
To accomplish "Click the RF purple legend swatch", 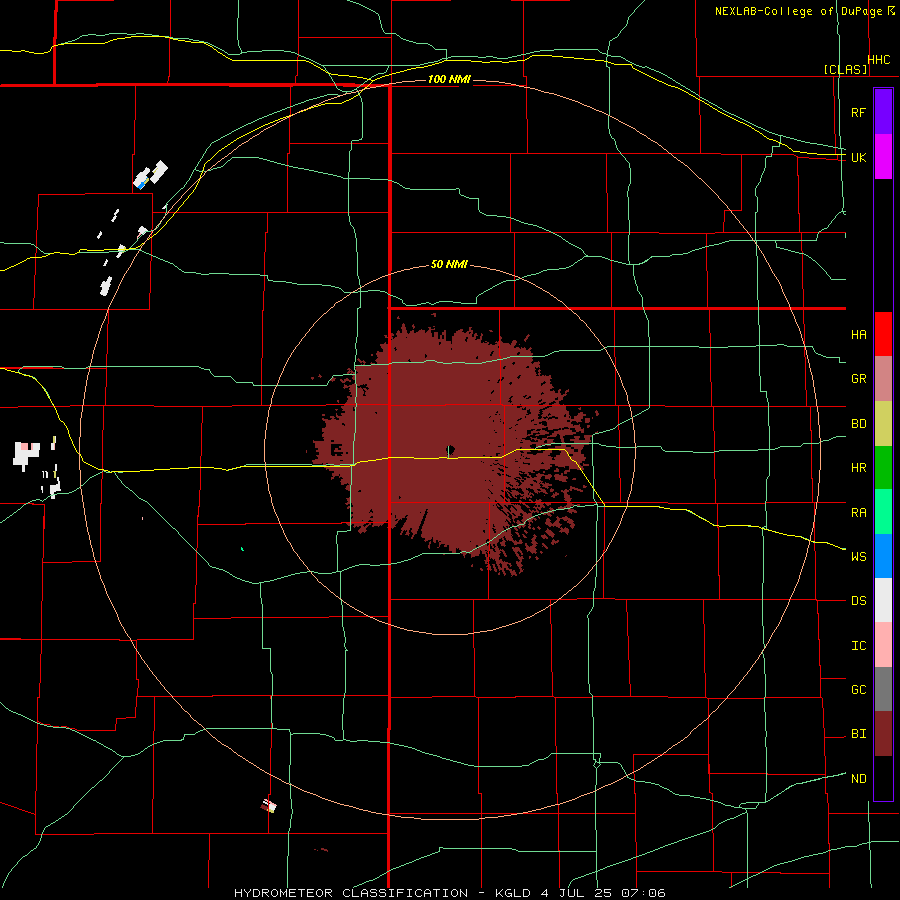I will 883,112.
